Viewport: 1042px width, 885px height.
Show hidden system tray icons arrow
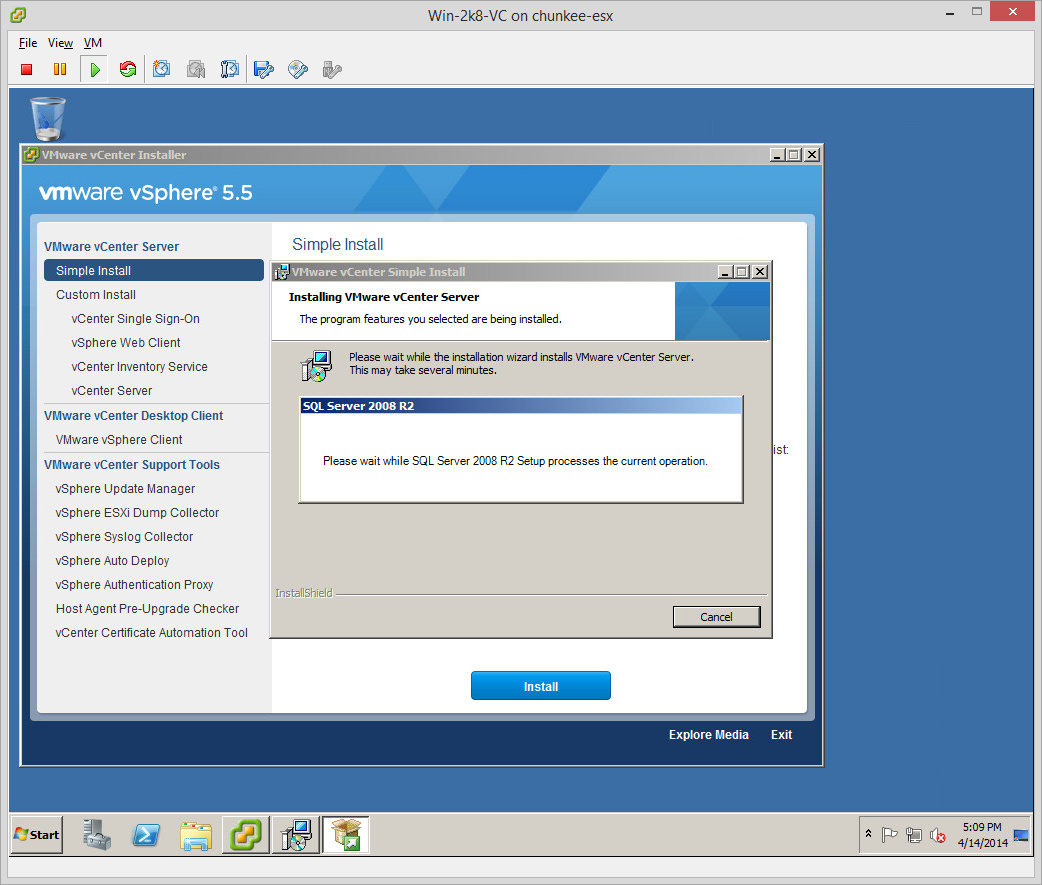point(868,834)
